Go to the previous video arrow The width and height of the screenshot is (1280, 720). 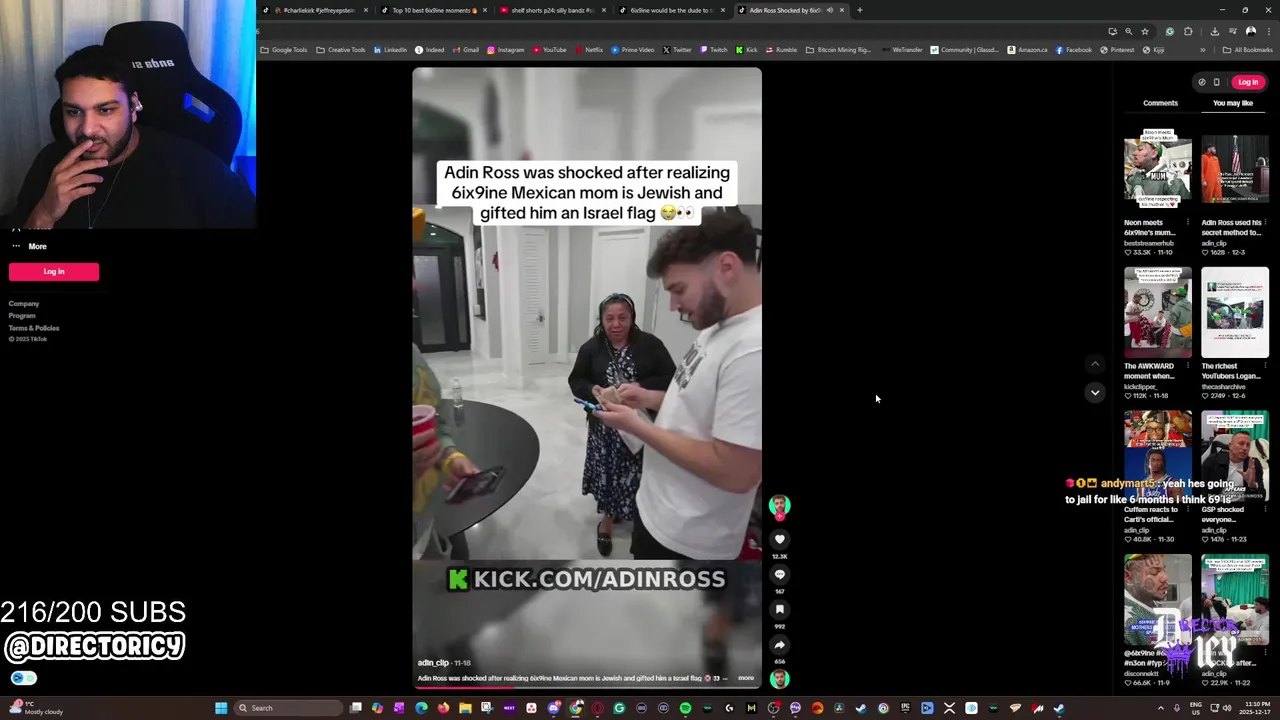[x=1095, y=364]
